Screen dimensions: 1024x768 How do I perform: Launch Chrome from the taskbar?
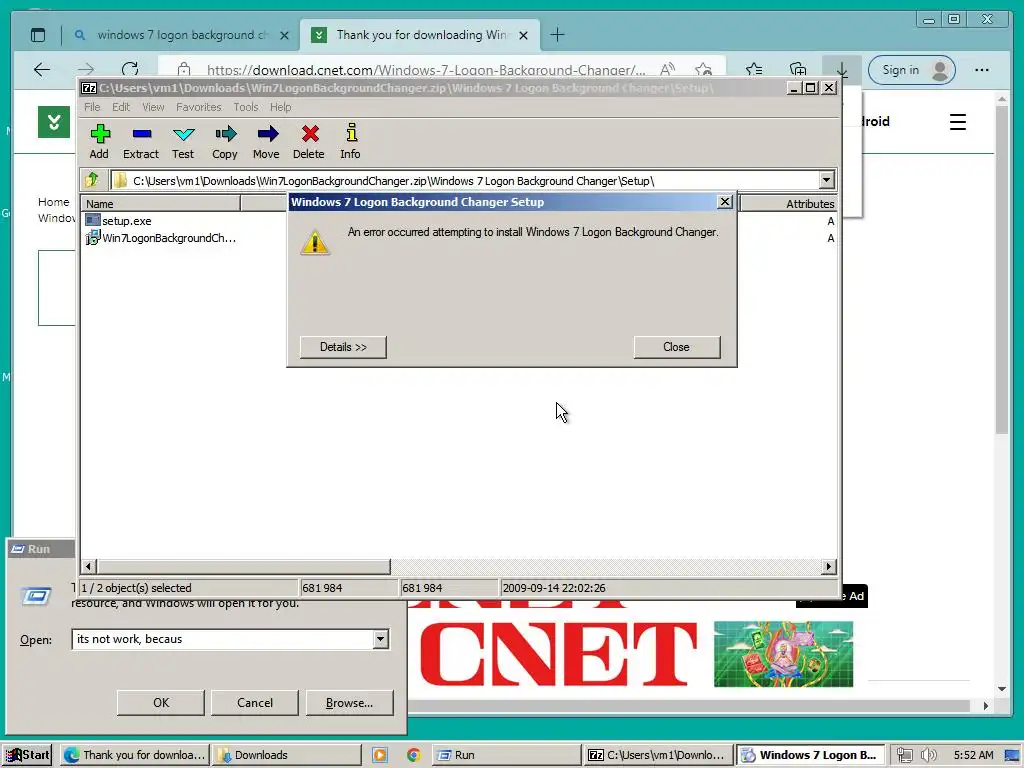413,755
